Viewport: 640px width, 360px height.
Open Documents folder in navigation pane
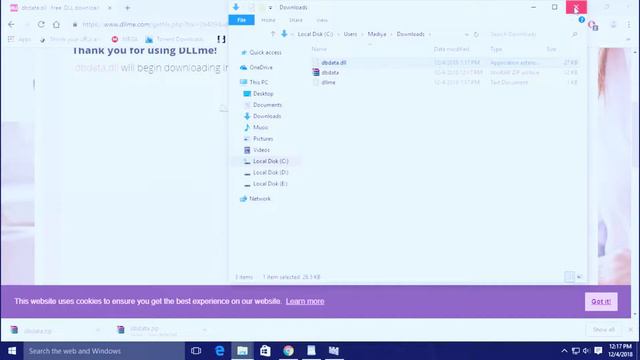pyautogui.click(x=267, y=105)
